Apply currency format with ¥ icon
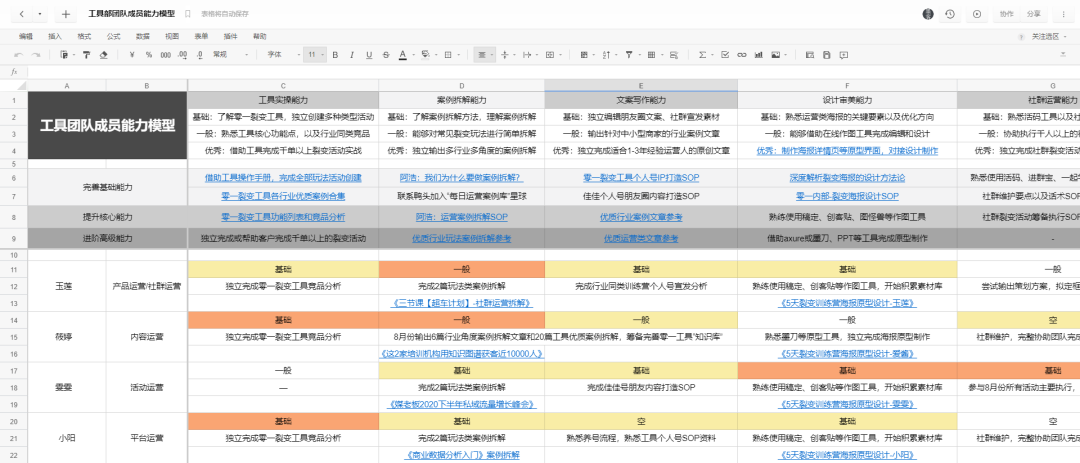The width and height of the screenshot is (1080, 463). point(130,54)
